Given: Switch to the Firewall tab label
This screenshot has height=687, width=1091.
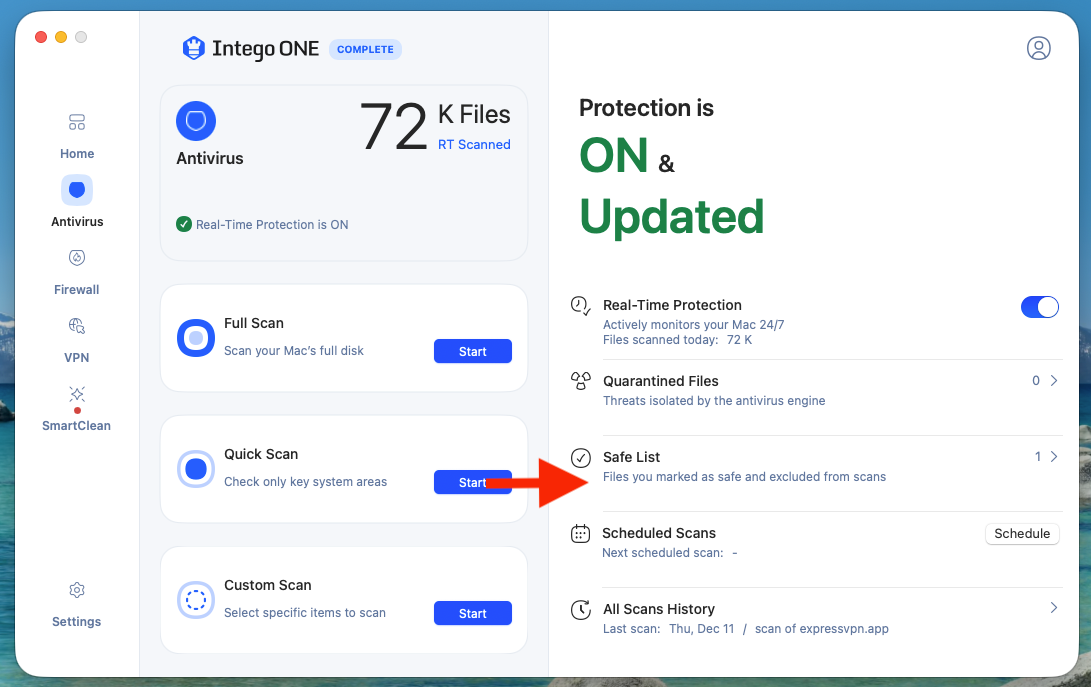Looking at the screenshot, I should (77, 290).
